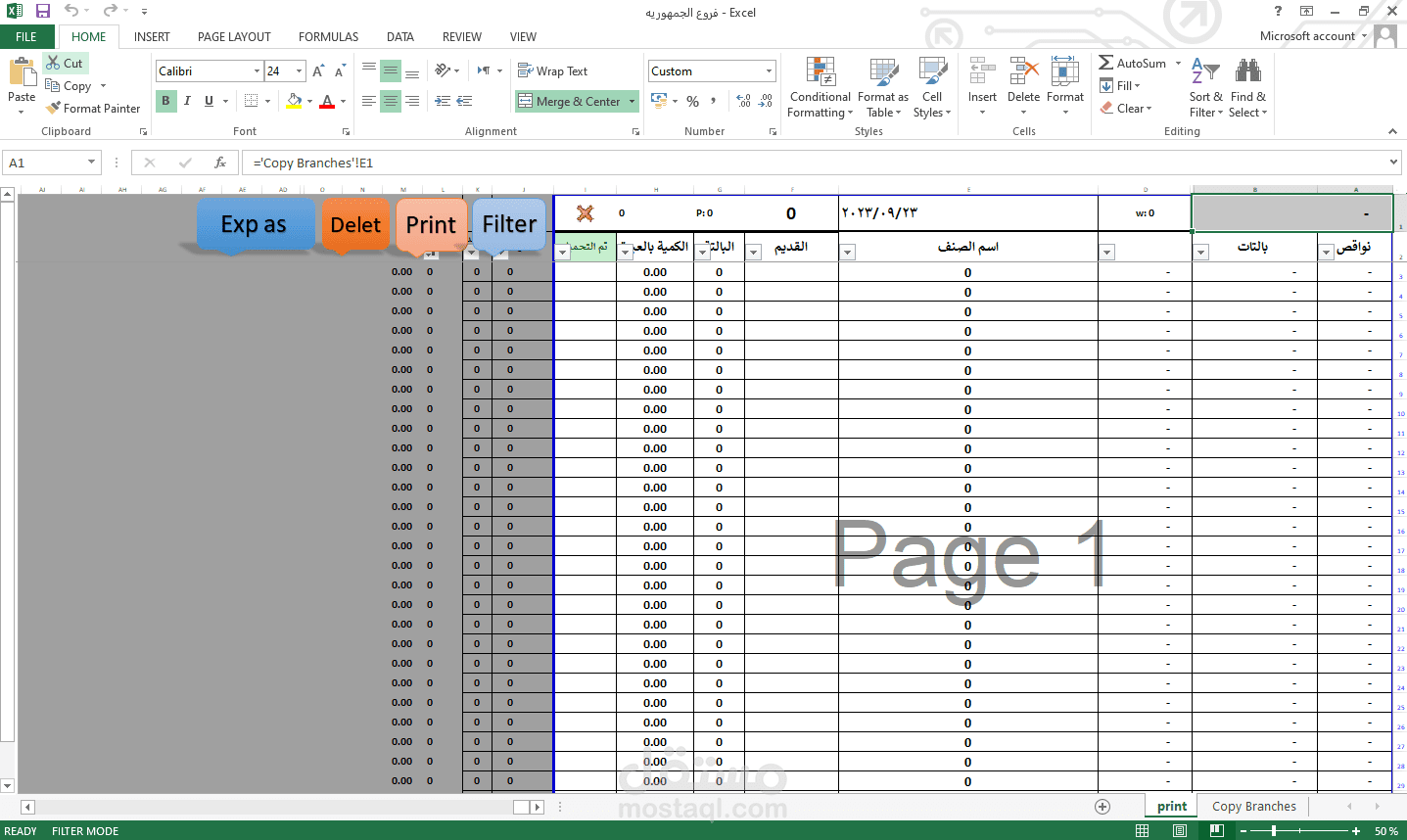Viewport: 1407px width, 840px height.
Task: Click the accounting number format icon
Action: tap(658, 101)
